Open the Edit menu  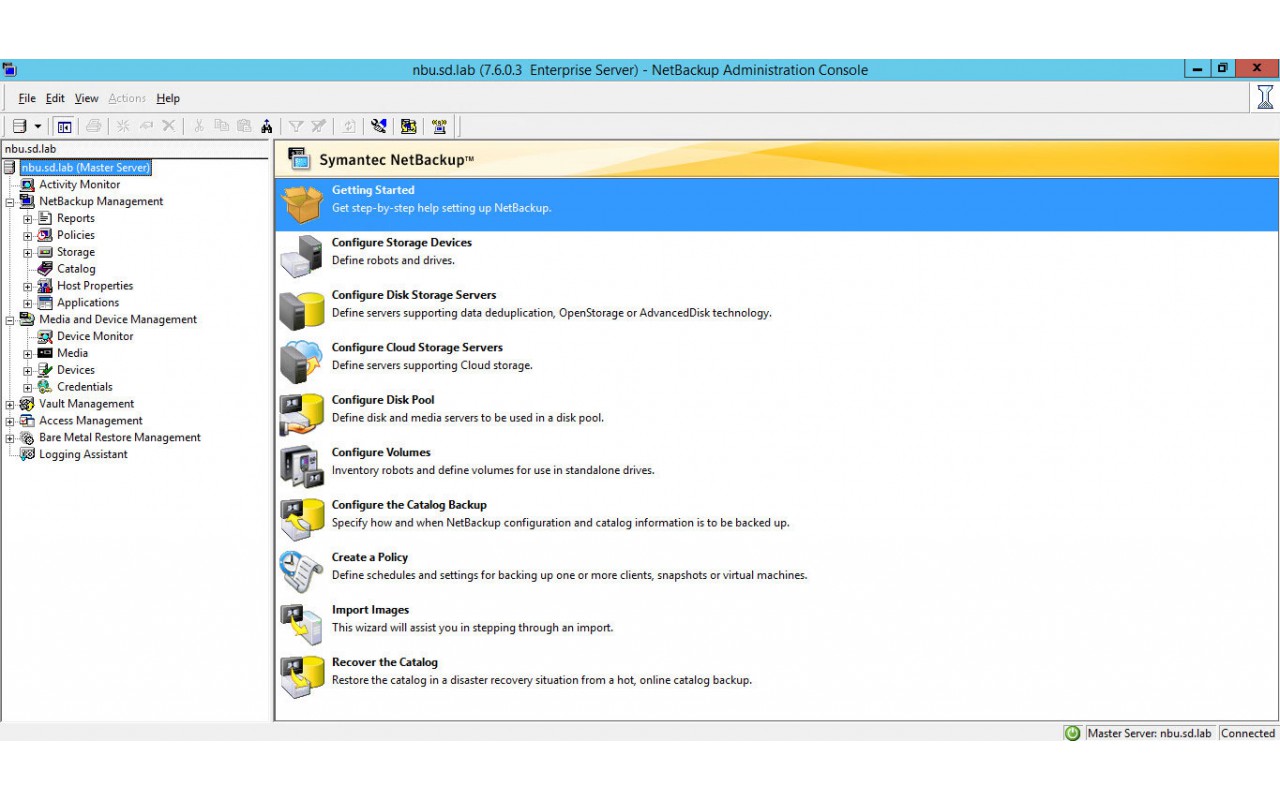click(x=55, y=98)
